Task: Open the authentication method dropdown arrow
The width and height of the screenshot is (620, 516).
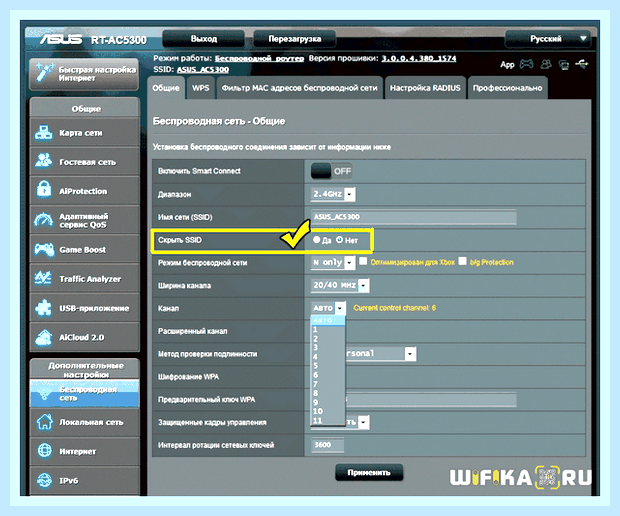Action: [x=410, y=354]
